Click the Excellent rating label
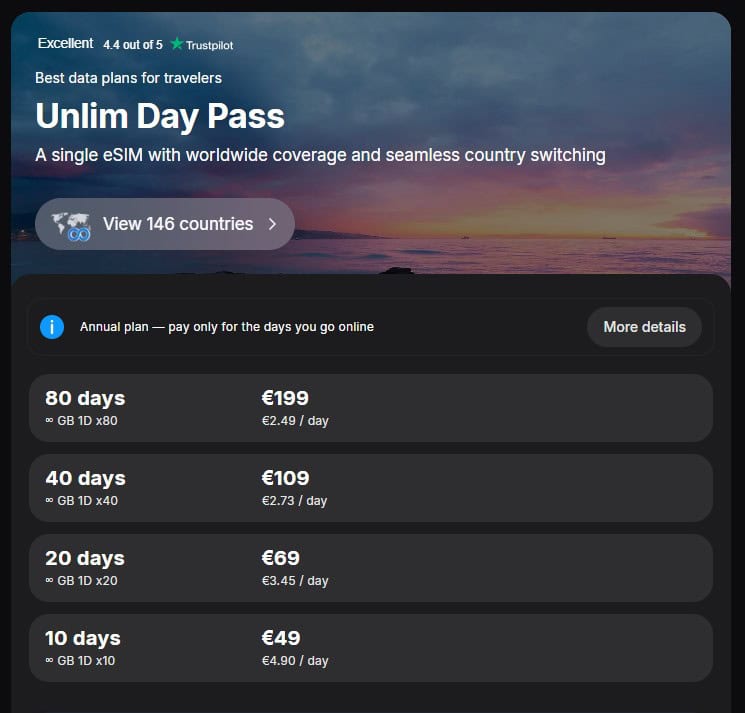The height and width of the screenshot is (713, 745). tap(65, 44)
